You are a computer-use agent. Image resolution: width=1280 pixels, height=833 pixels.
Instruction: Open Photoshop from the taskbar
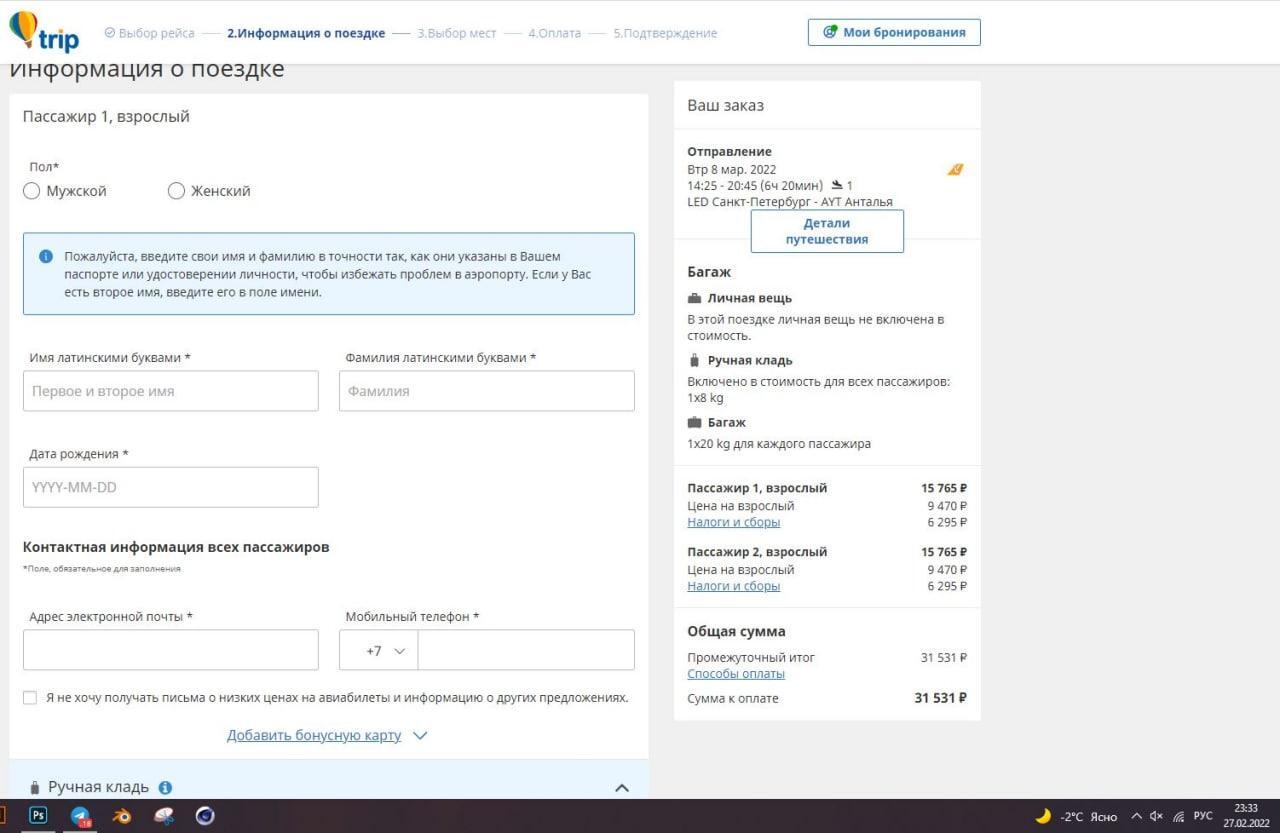pyautogui.click(x=38, y=815)
